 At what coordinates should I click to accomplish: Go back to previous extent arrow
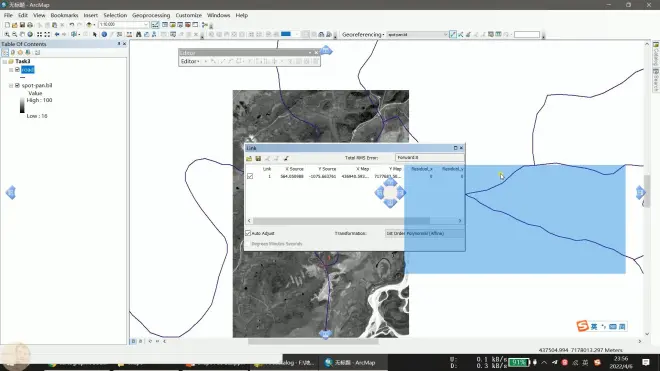[57, 35]
